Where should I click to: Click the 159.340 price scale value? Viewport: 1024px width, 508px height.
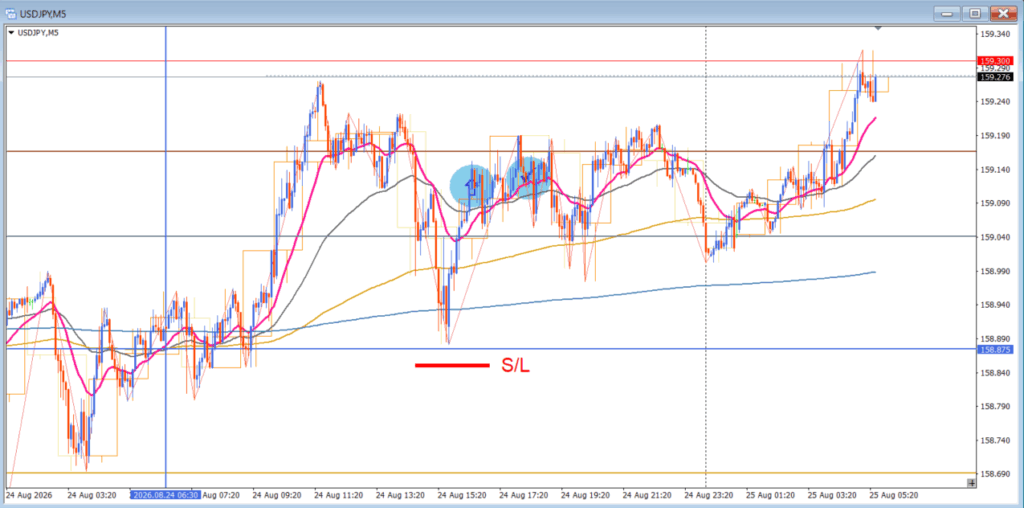[x=995, y=34]
